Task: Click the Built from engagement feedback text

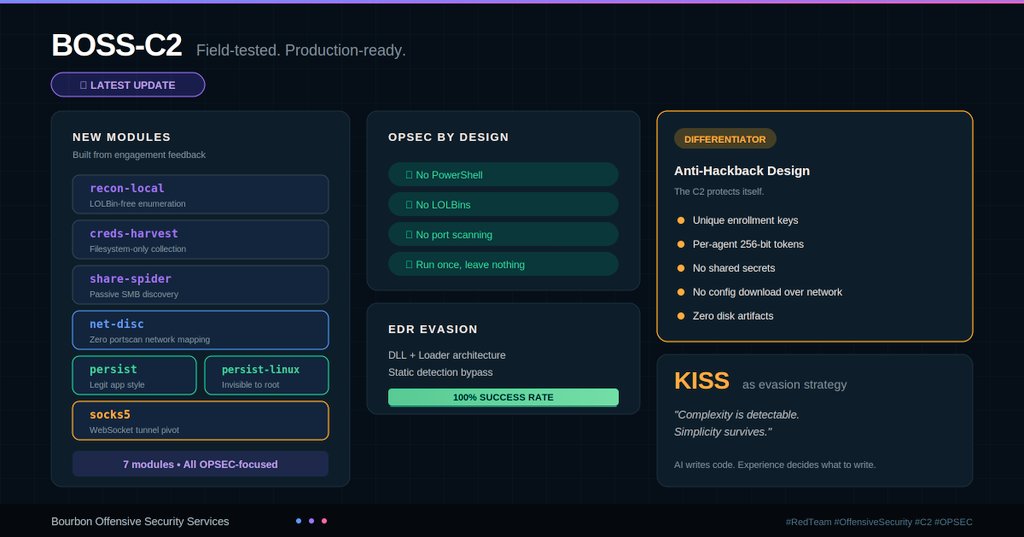Action: pyautogui.click(x=139, y=155)
